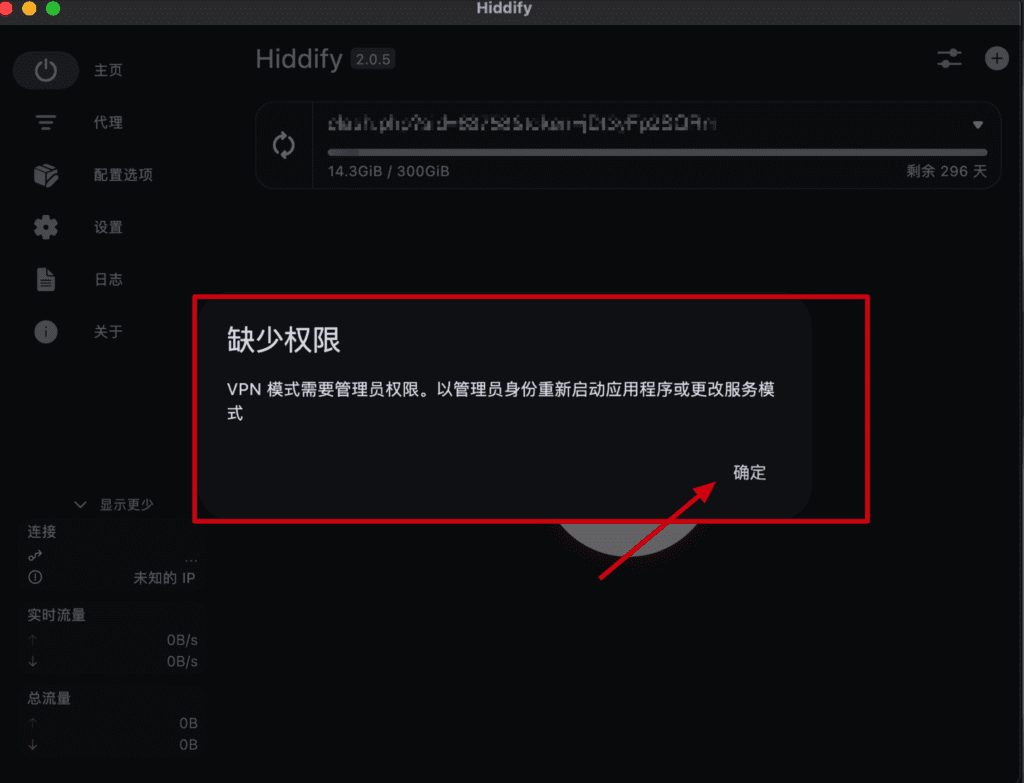Viewport: 1024px width, 783px height.
Task: Open the 代理 proxy list icon
Action: click(46, 122)
